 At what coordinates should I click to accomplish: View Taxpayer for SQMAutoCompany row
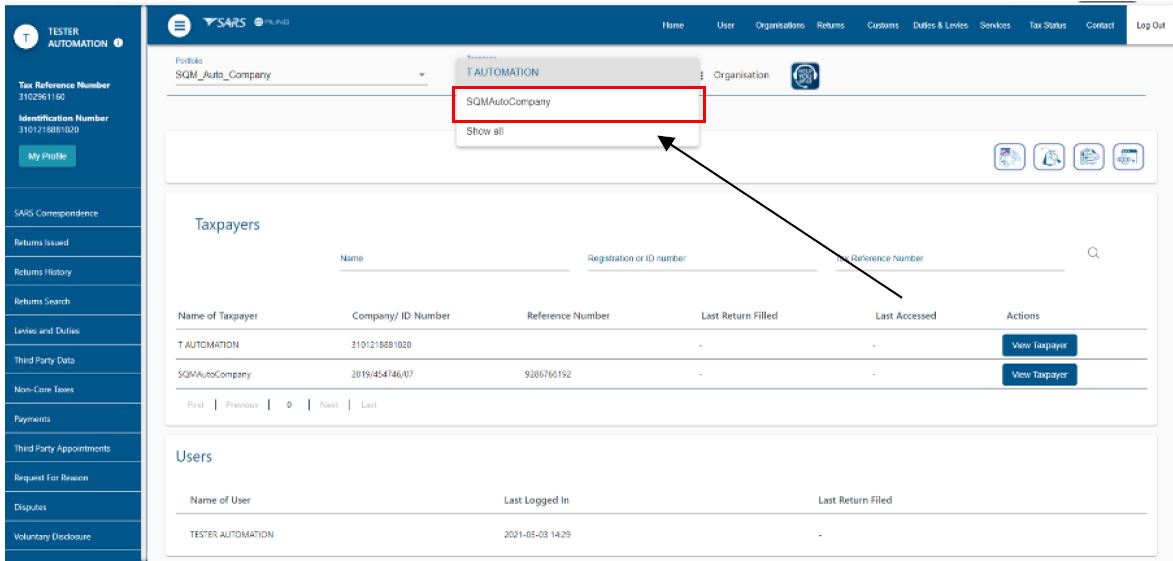[x=1039, y=375]
